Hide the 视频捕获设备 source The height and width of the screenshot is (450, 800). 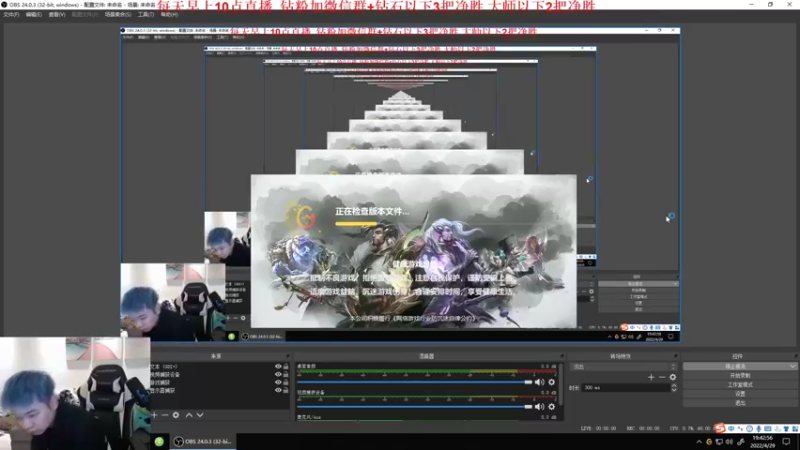tap(278, 374)
